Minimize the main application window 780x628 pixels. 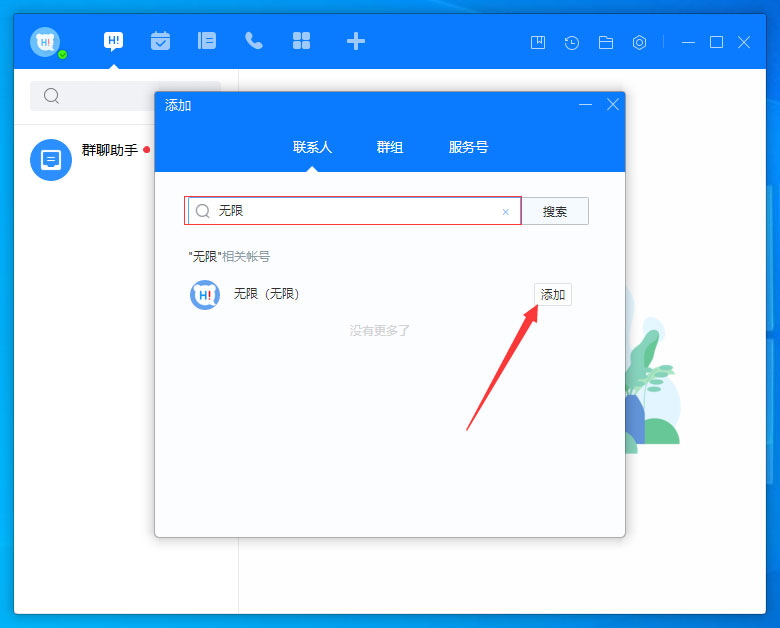point(688,42)
